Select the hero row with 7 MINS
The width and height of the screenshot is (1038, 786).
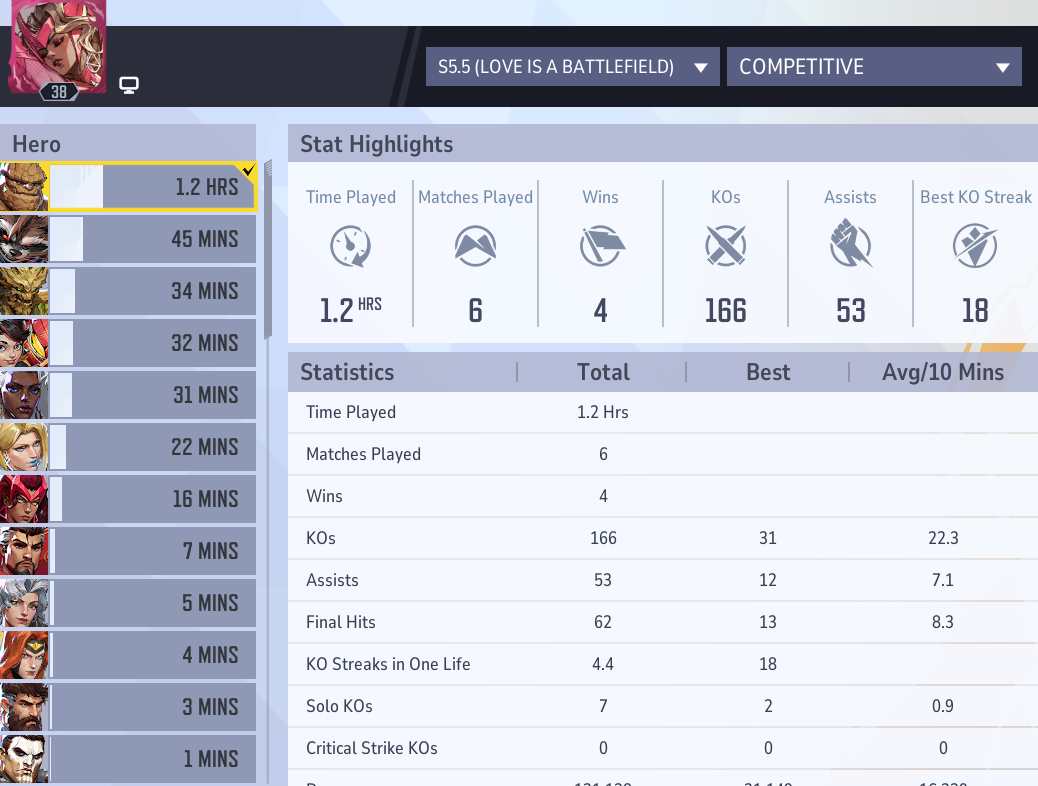(x=128, y=551)
